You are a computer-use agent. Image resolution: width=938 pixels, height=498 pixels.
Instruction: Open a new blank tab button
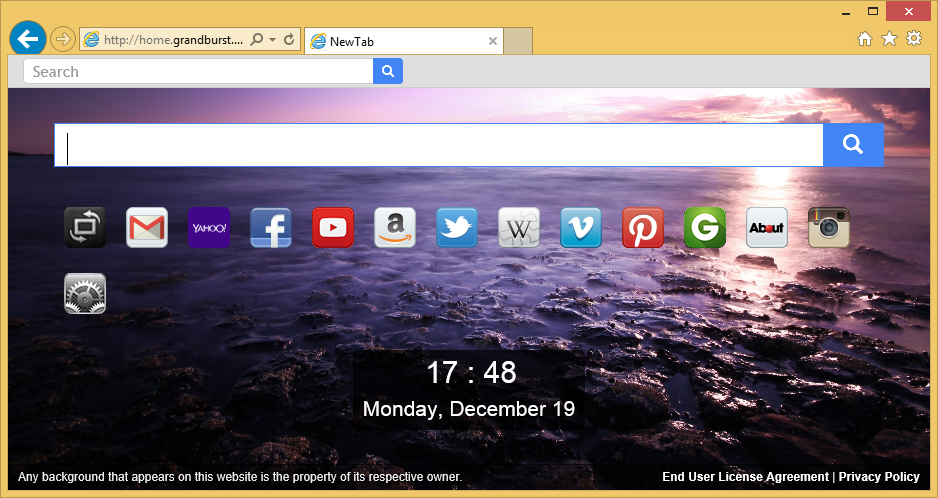[518, 41]
